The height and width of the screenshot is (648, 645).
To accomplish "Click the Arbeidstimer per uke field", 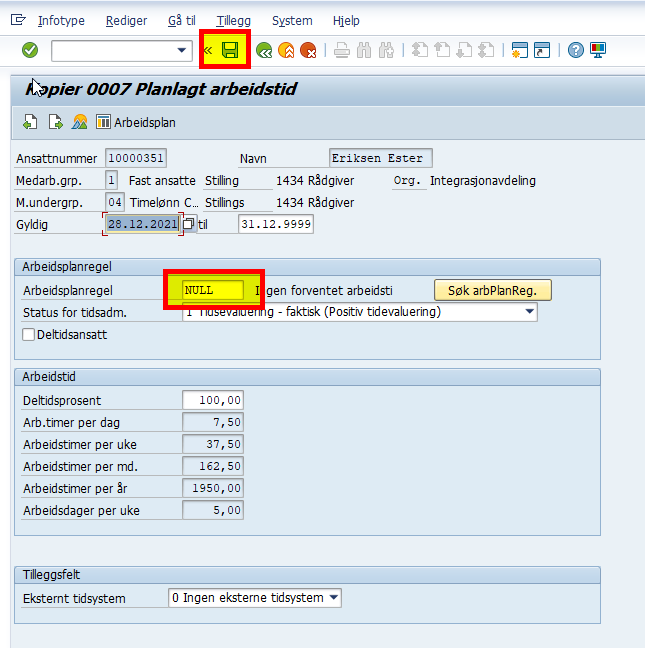I will tap(213, 444).
